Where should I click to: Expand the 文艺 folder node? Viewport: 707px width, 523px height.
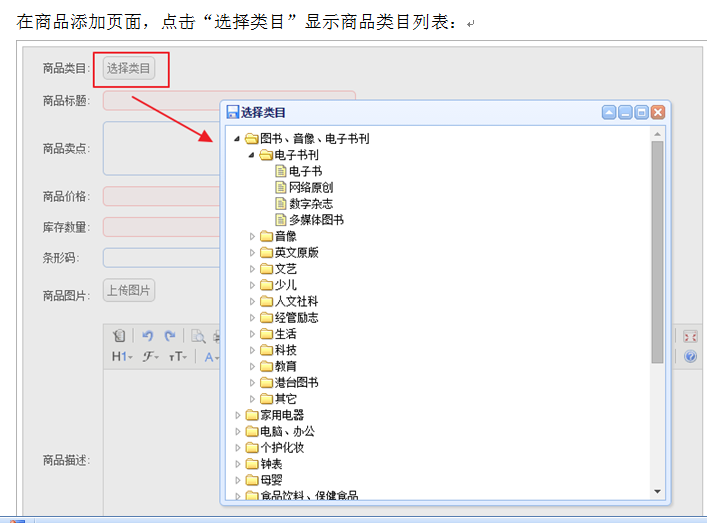(252, 269)
